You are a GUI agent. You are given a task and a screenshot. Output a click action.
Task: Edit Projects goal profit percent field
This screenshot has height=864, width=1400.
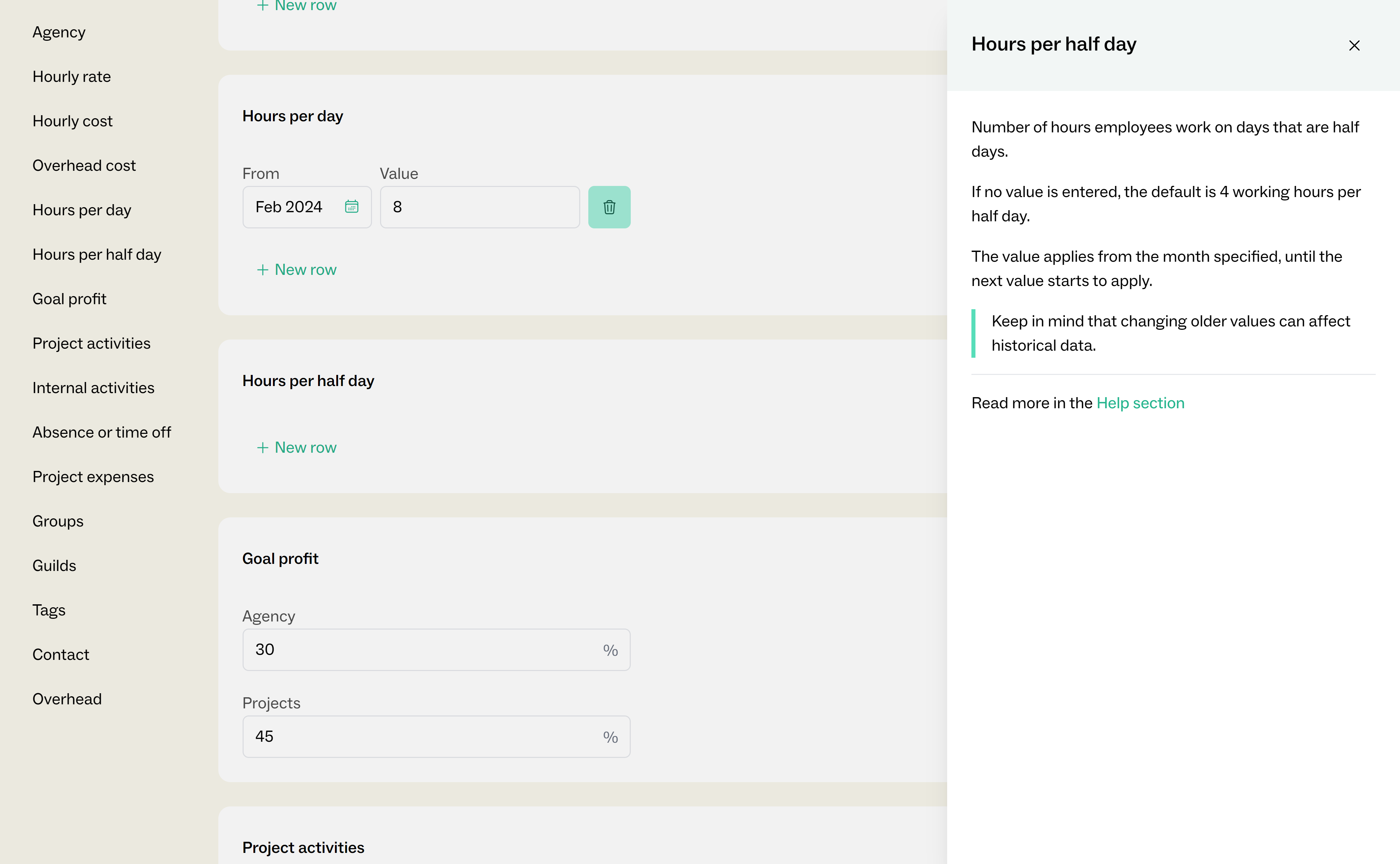click(436, 737)
